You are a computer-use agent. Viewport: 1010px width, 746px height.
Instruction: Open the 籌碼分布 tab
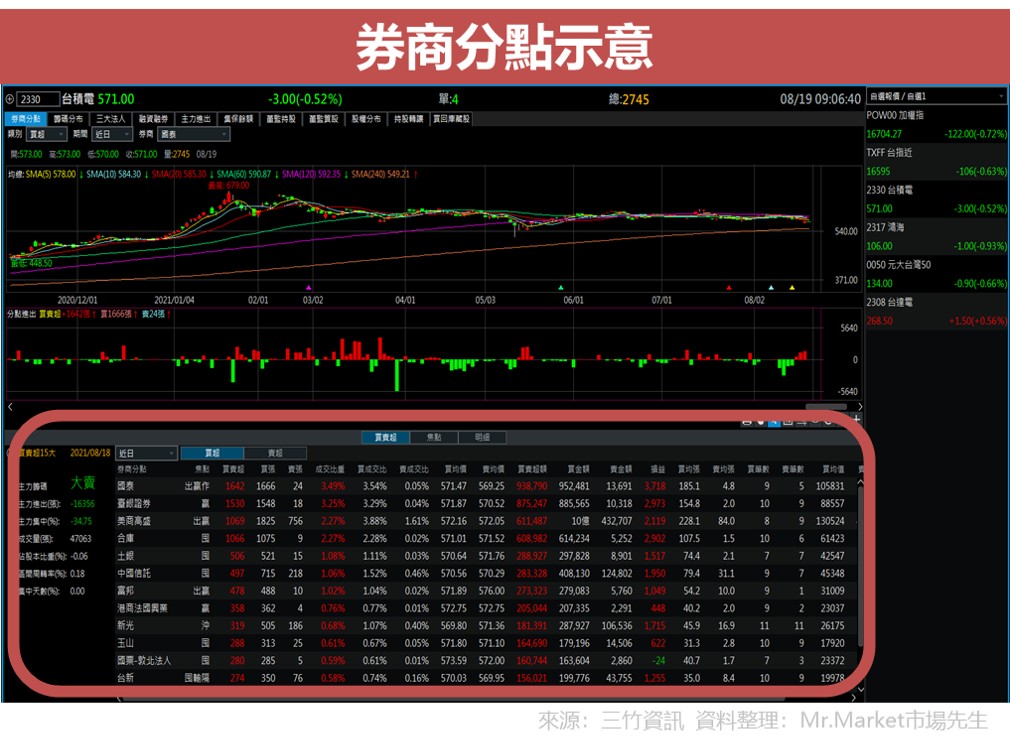(68, 119)
